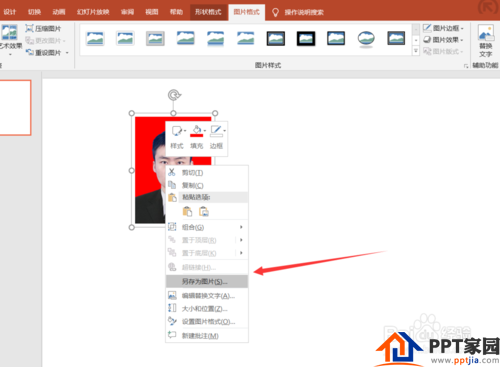Click the Compress Pictures (压缩图片) icon
This screenshot has height=367, width=500.
pyautogui.click(x=29, y=29)
